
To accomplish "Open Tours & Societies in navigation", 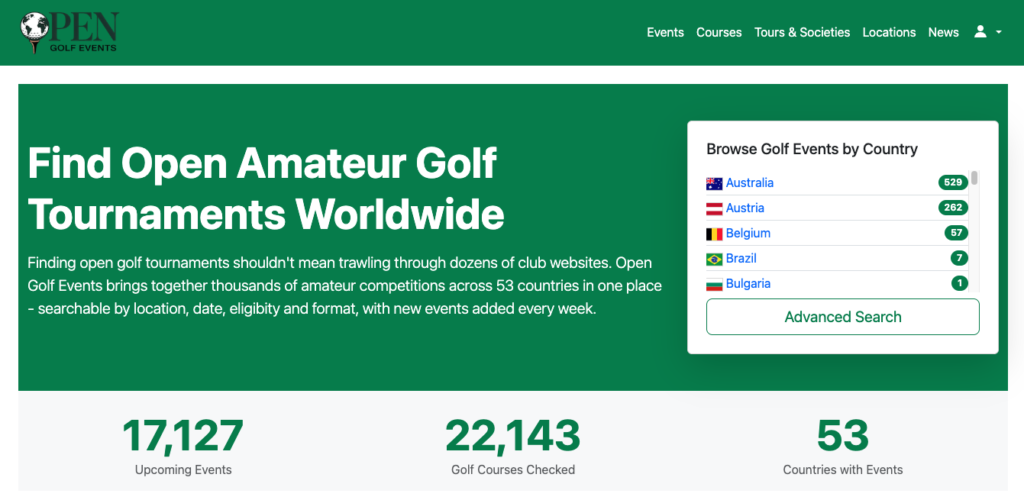I will pos(802,33).
